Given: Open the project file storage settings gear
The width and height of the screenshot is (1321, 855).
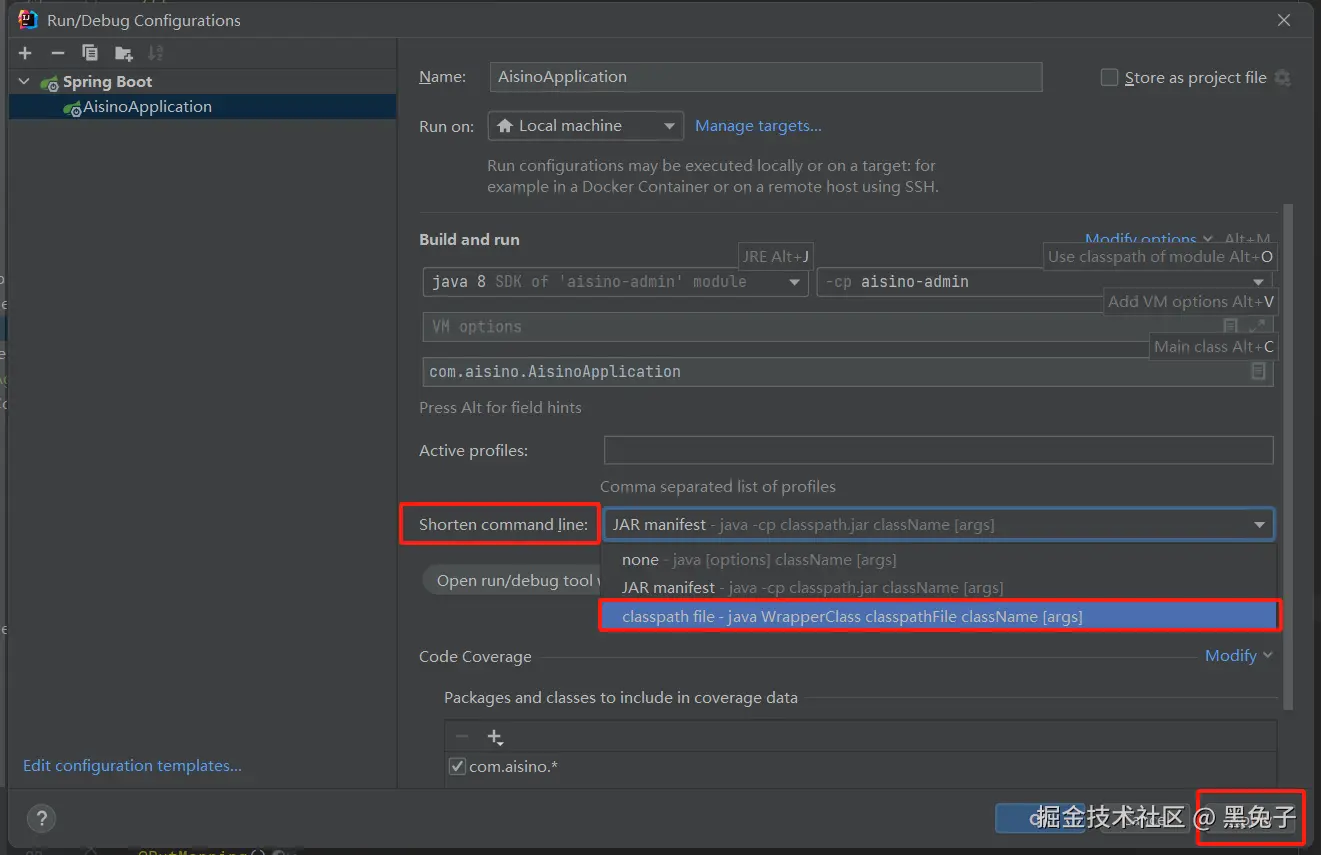Looking at the screenshot, I should [1283, 78].
